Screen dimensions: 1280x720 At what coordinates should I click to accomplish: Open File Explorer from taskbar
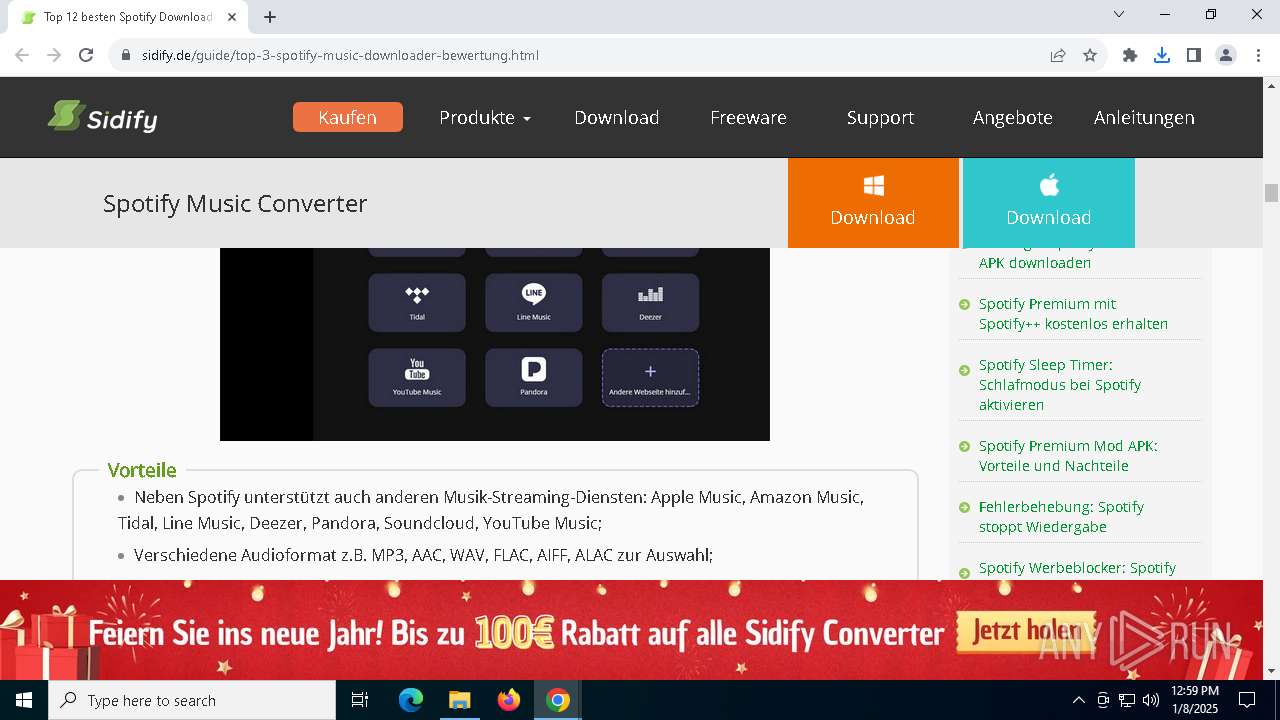point(460,700)
